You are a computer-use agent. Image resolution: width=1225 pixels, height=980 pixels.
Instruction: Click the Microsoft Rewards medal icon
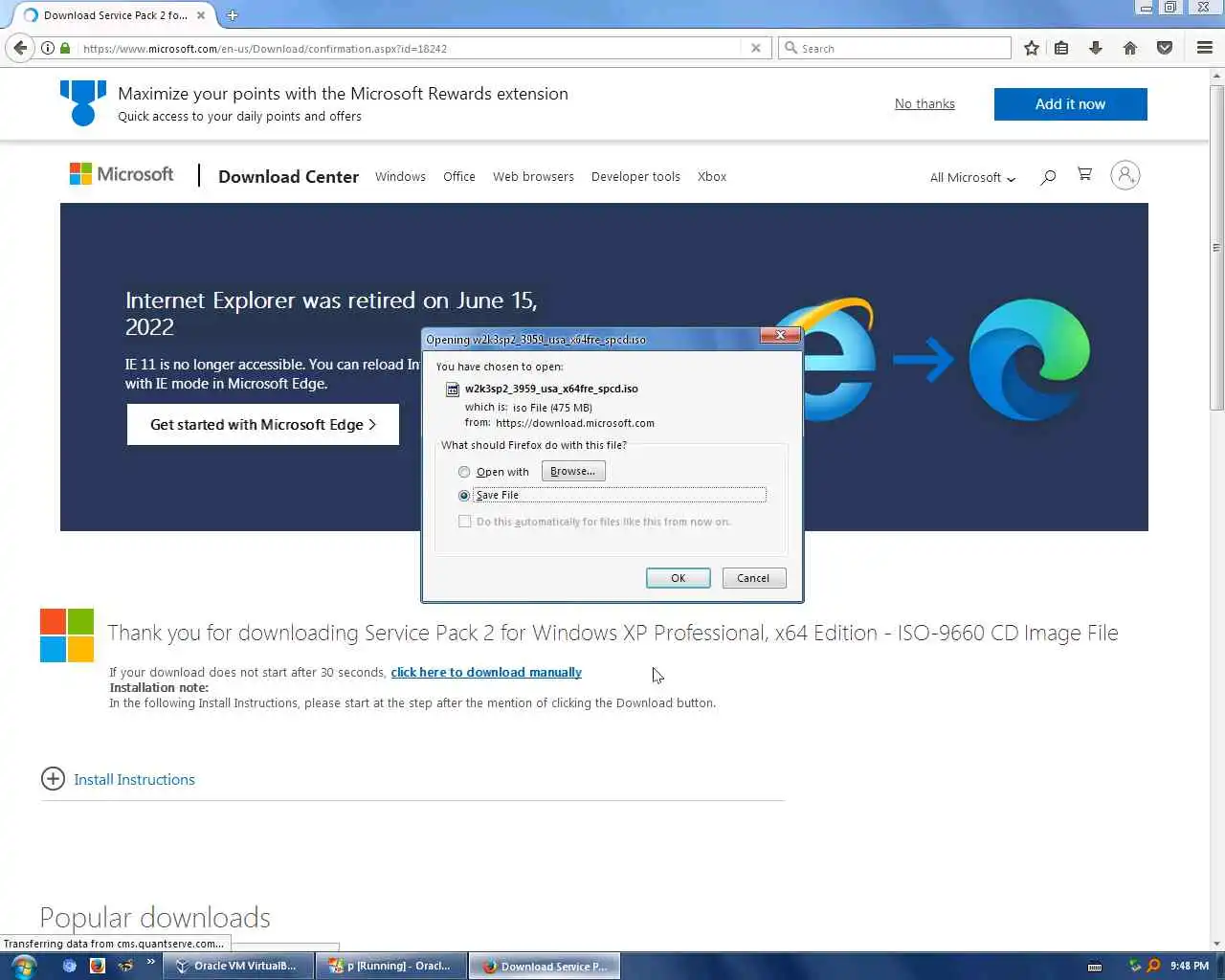83,102
